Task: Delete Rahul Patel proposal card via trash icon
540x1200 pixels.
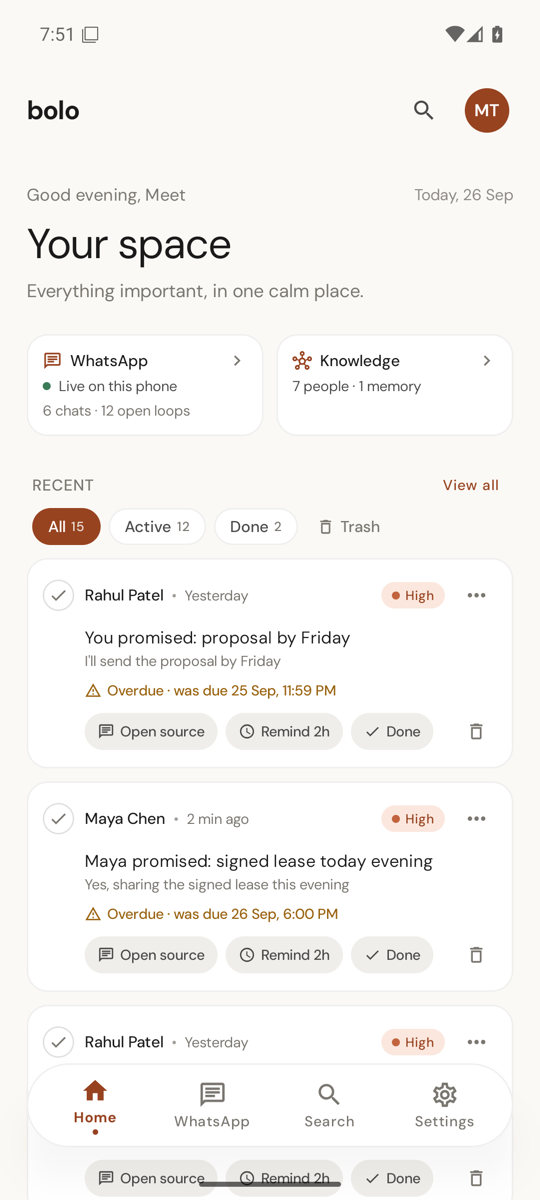Action: (476, 731)
